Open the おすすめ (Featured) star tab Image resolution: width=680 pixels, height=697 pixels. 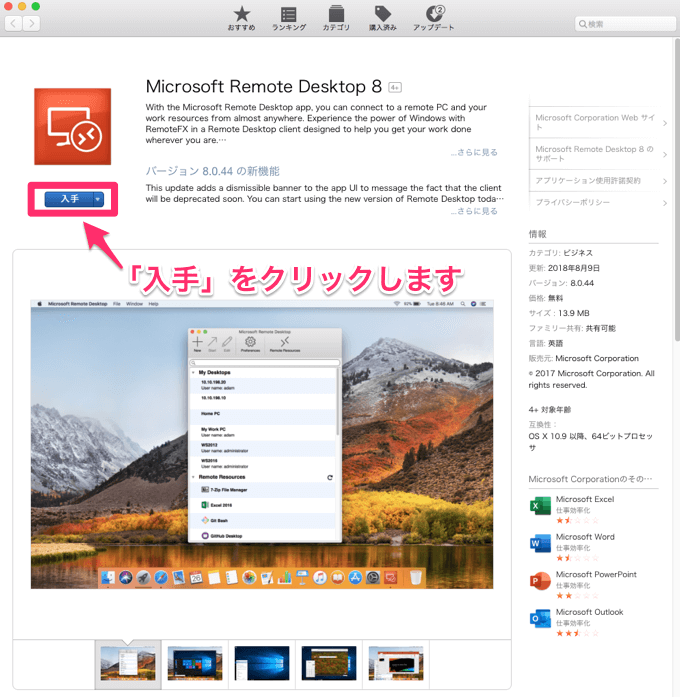coord(242,18)
